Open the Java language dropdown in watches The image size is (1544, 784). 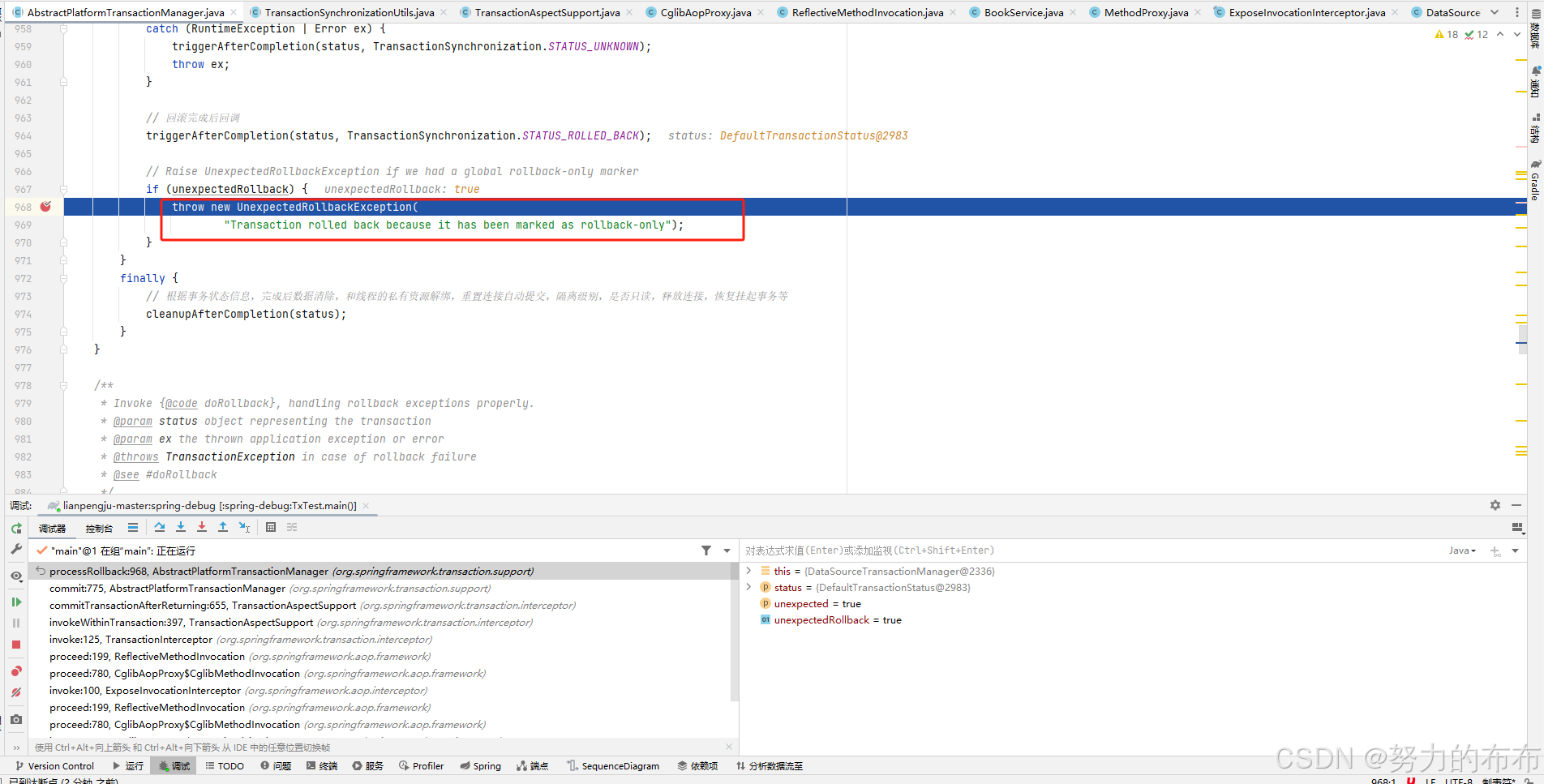[1462, 551]
